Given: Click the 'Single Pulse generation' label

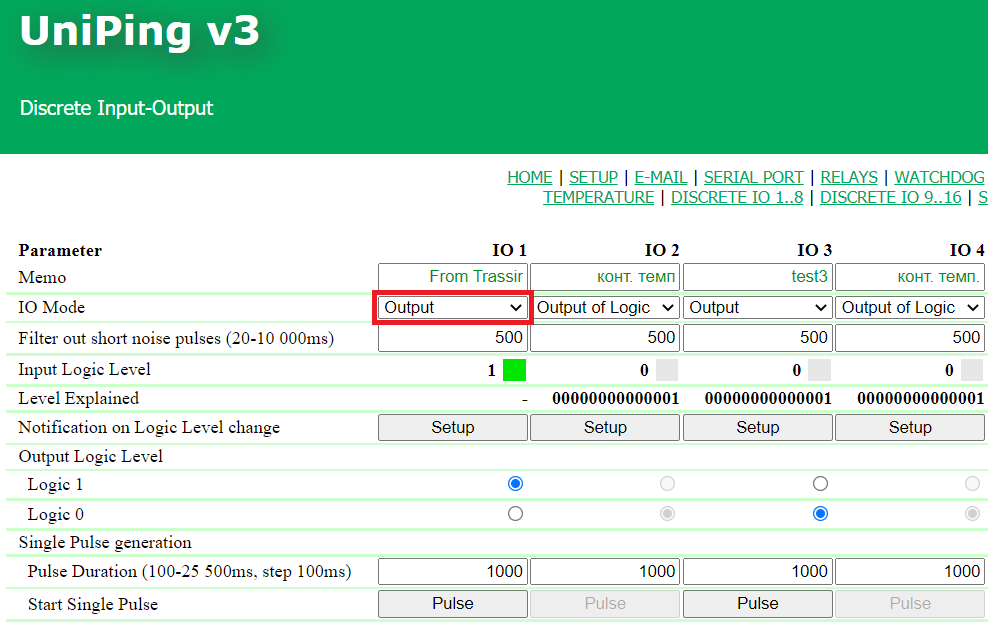Looking at the screenshot, I should pyautogui.click(x=105, y=543).
